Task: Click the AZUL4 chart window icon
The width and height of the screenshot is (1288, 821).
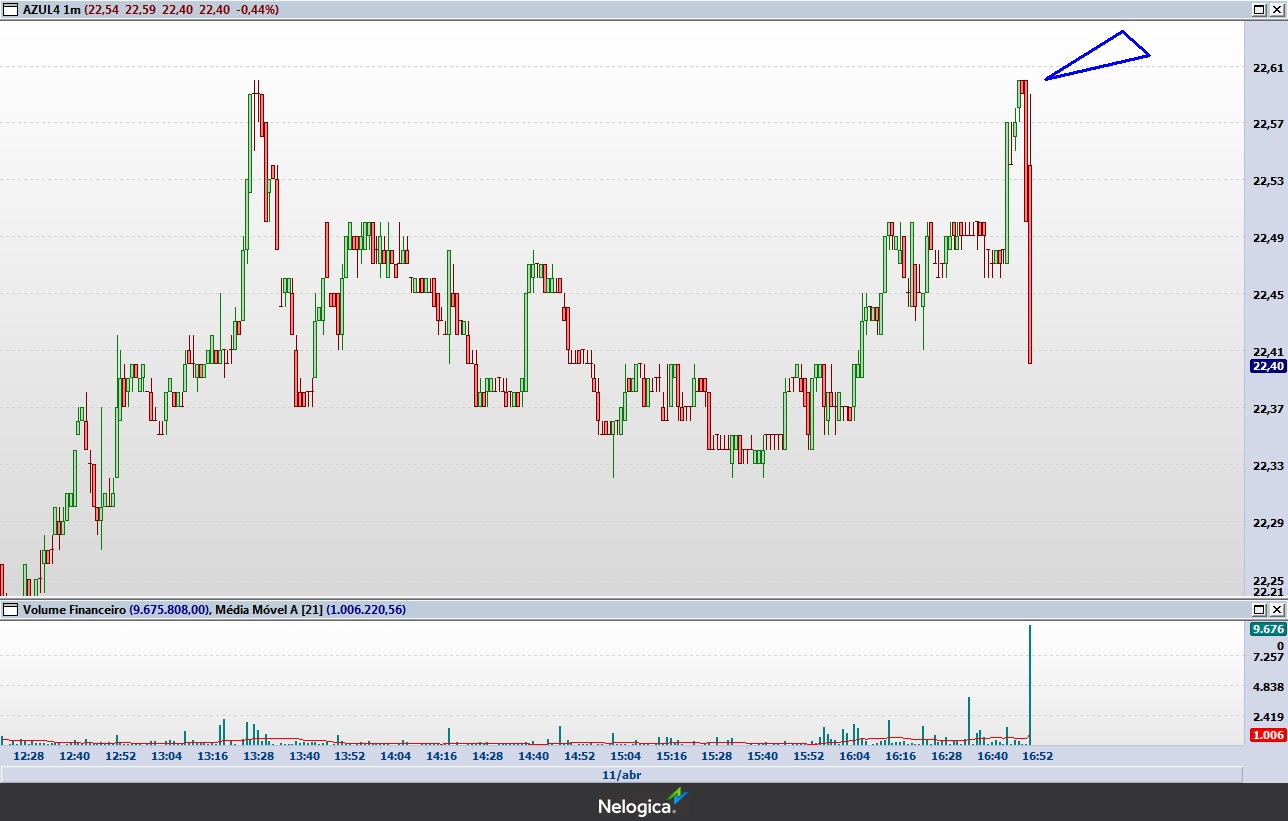Action: point(10,9)
